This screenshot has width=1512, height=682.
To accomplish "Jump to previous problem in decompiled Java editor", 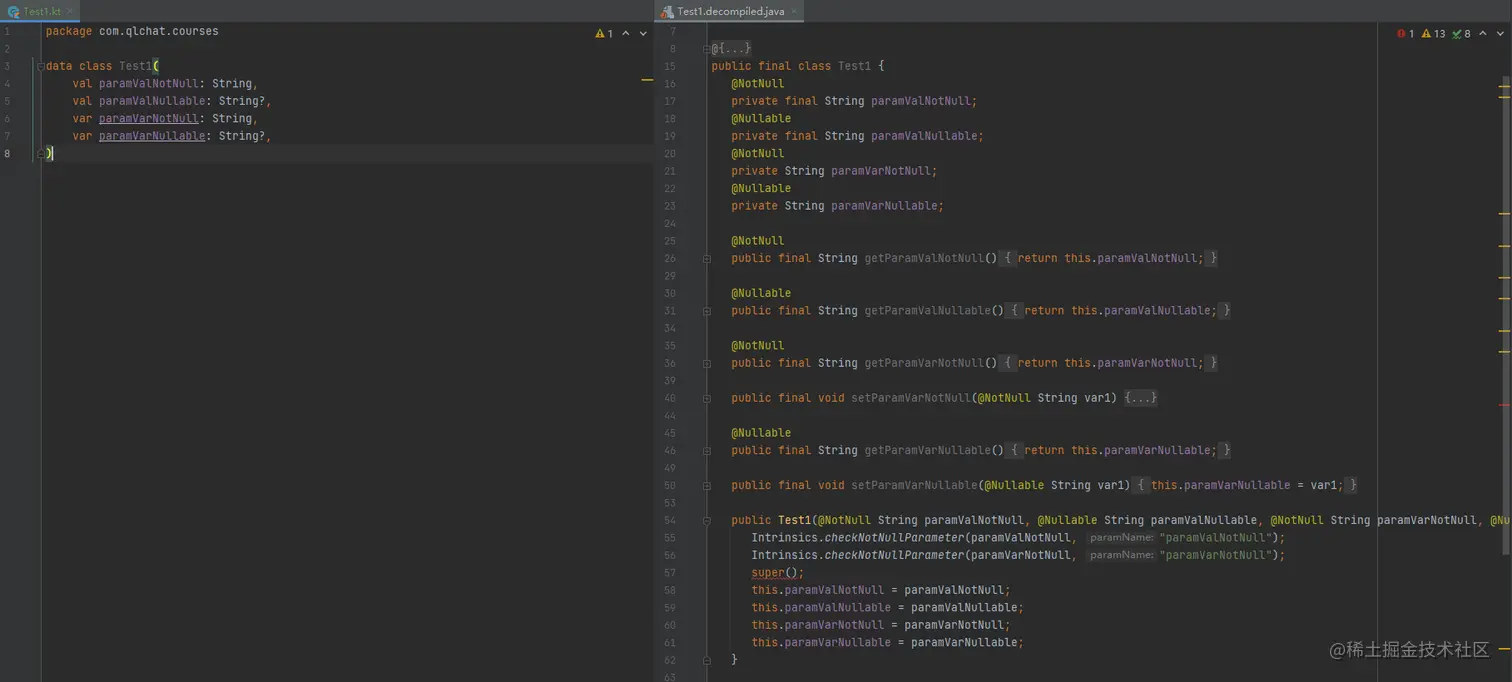I will pyautogui.click(x=1483, y=33).
